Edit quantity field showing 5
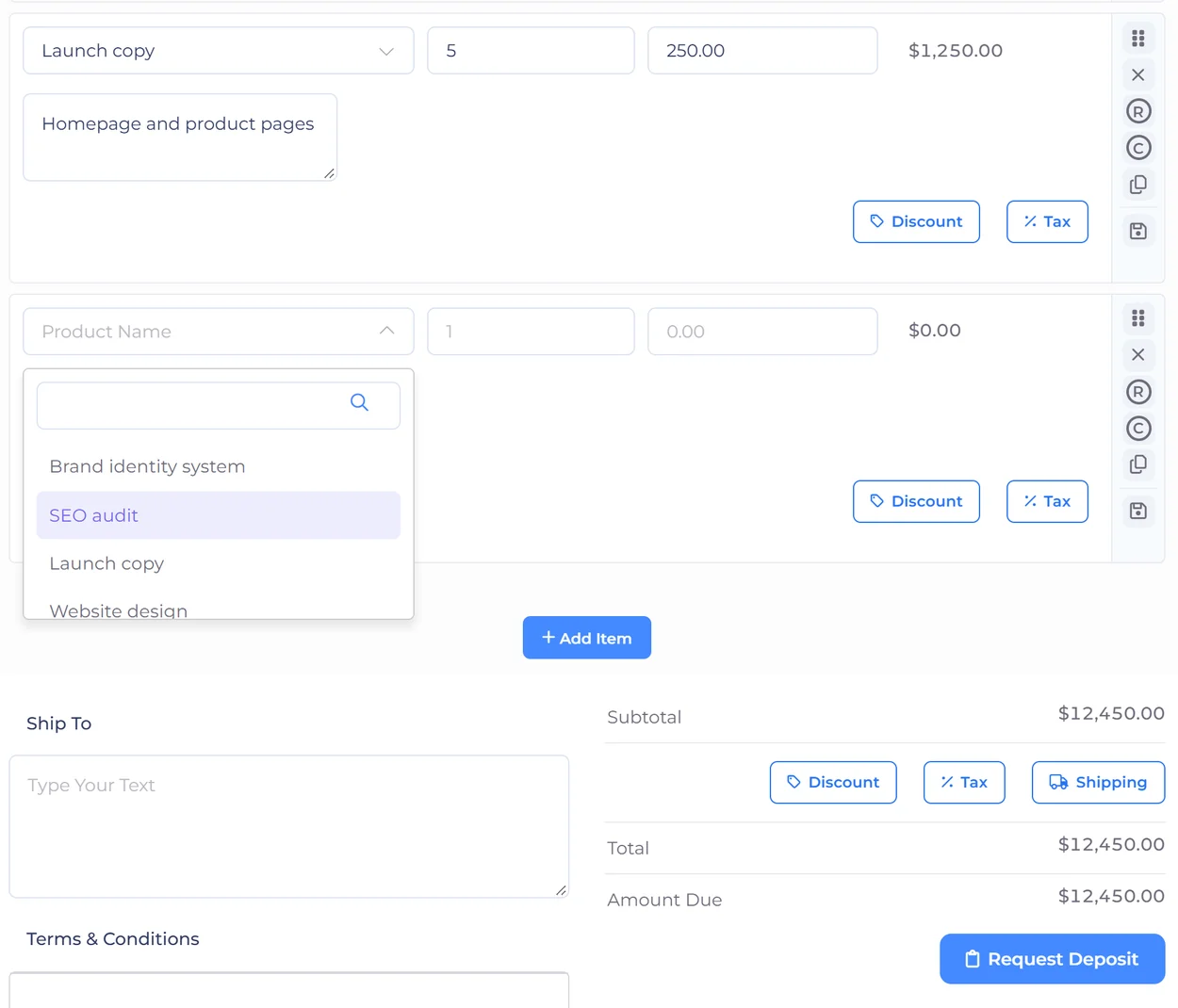The height and width of the screenshot is (1008, 1178). tap(531, 51)
